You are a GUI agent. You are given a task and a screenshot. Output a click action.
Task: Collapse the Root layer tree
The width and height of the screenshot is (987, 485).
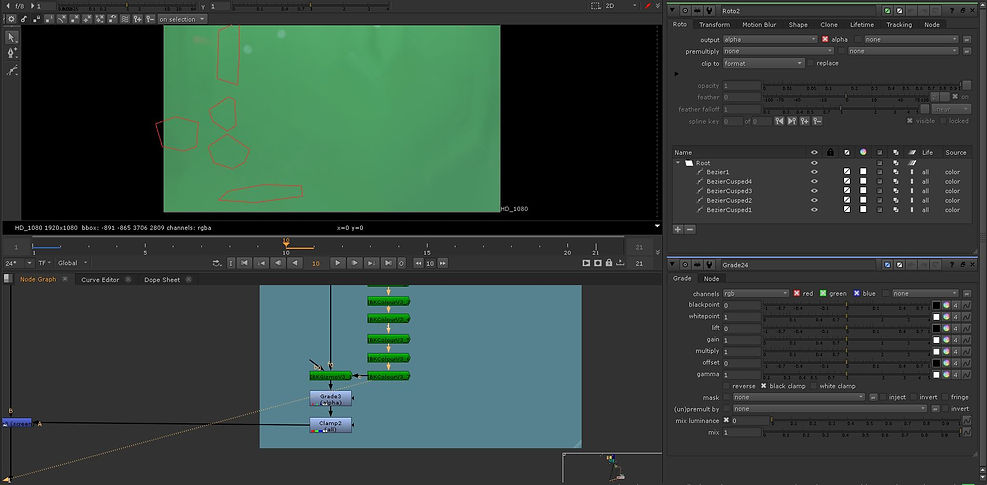(x=678, y=163)
